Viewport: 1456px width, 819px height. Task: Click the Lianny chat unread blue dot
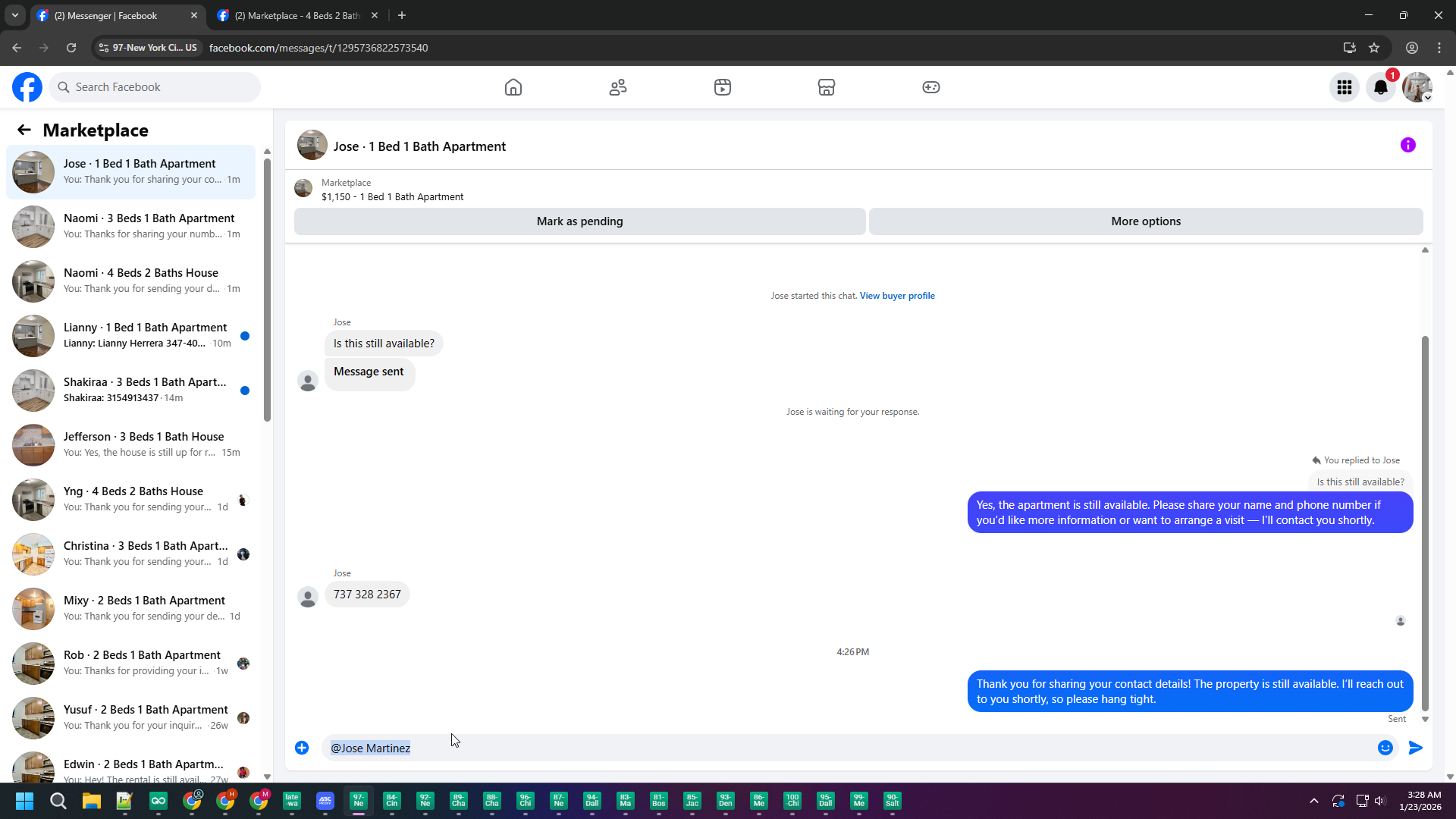click(x=245, y=336)
